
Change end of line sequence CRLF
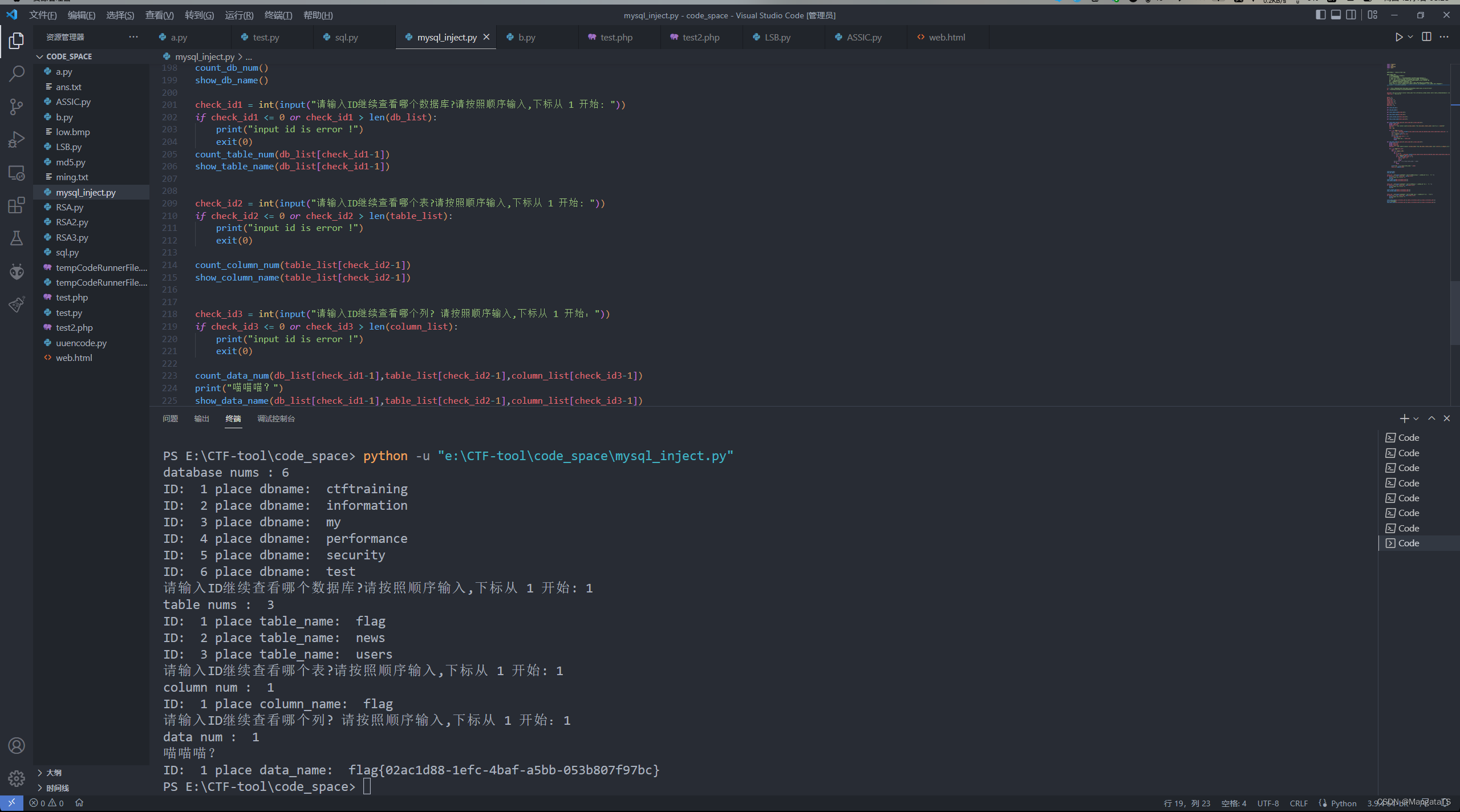coord(1299,803)
